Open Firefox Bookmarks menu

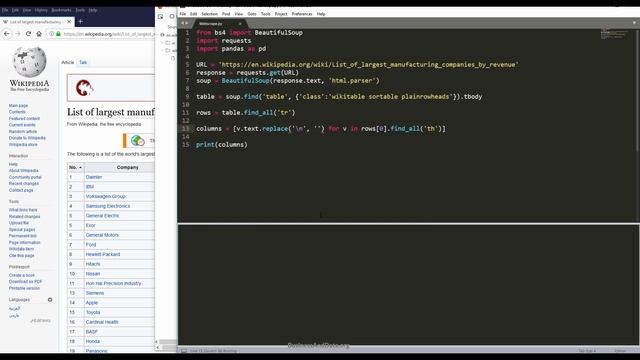(62, 10)
